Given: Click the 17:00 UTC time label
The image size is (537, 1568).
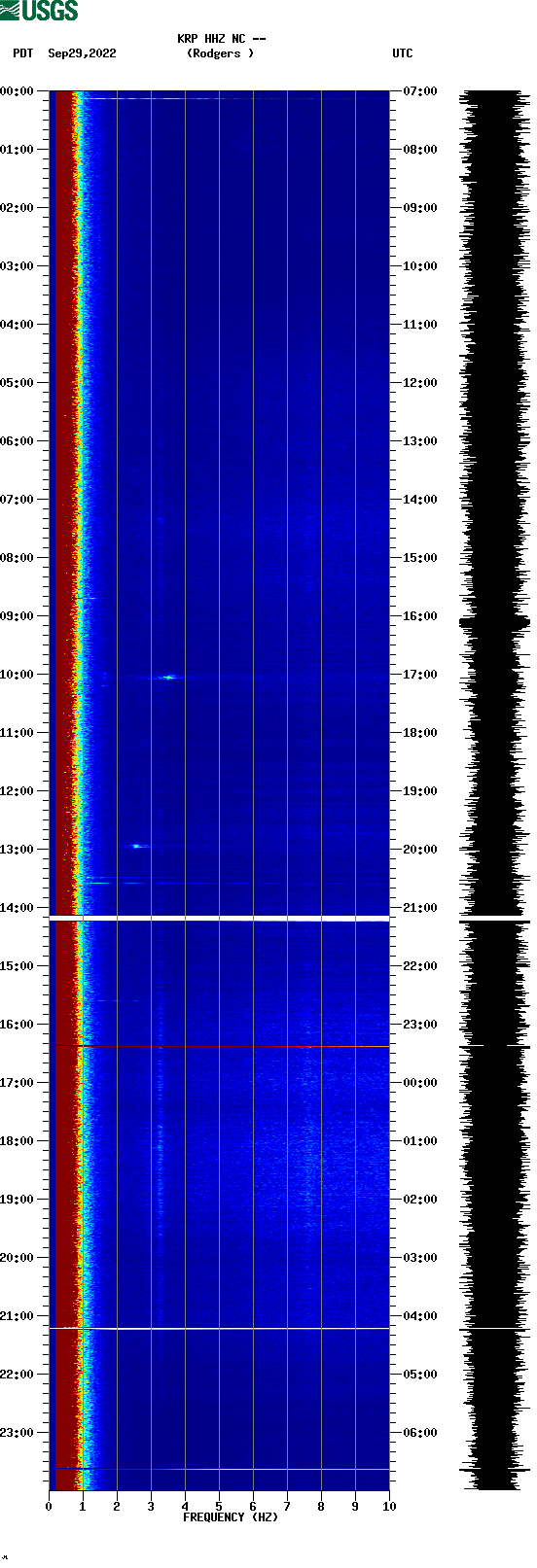Looking at the screenshot, I should pyautogui.click(x=420, y=674).
